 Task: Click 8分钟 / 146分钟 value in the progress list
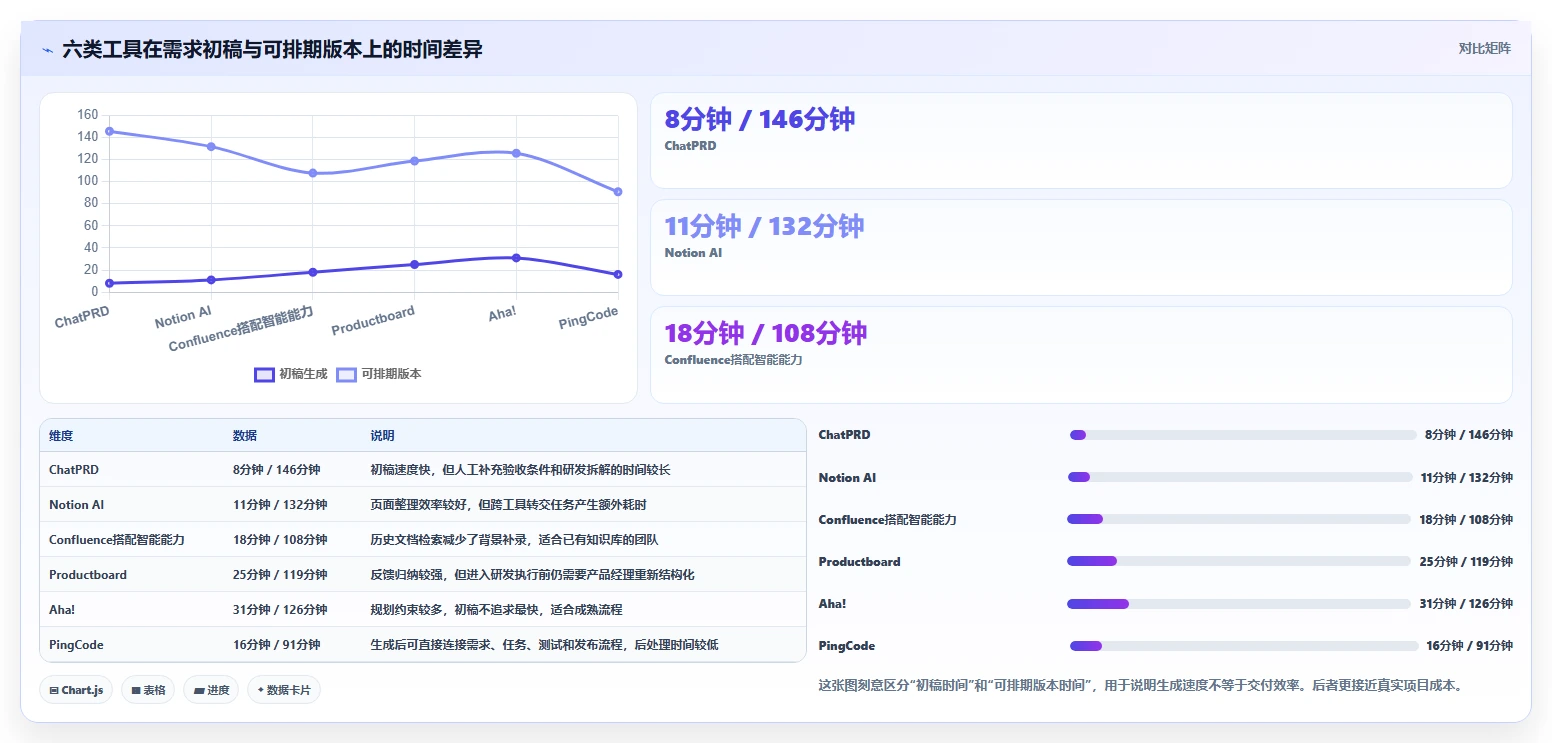(1468, 435)
